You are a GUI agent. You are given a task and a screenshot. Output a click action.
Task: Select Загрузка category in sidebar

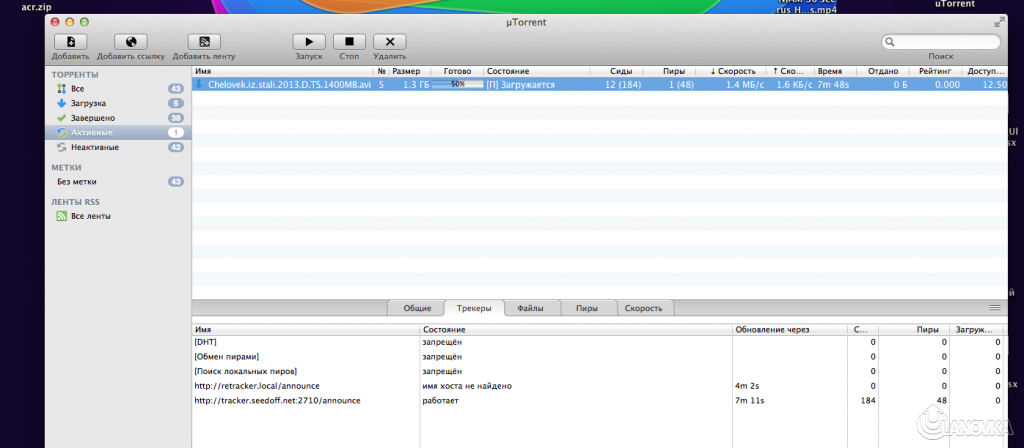coord(88,103)
